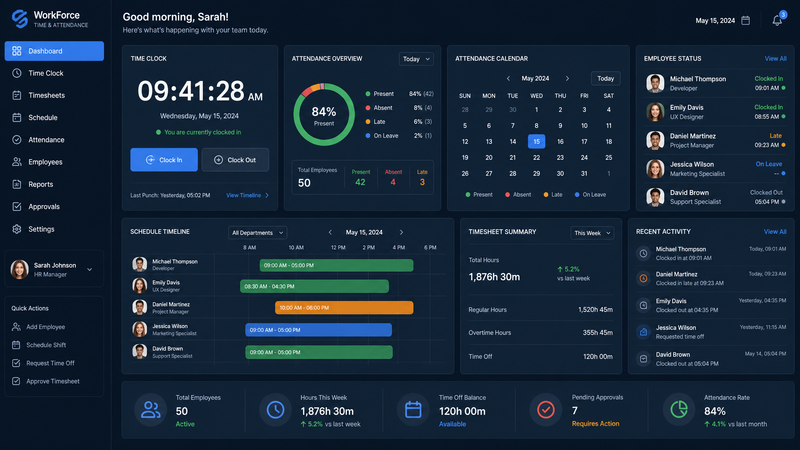Click the blue Clock In button
The height and width of the screenshot is (450, 800).
coord(164,160)
